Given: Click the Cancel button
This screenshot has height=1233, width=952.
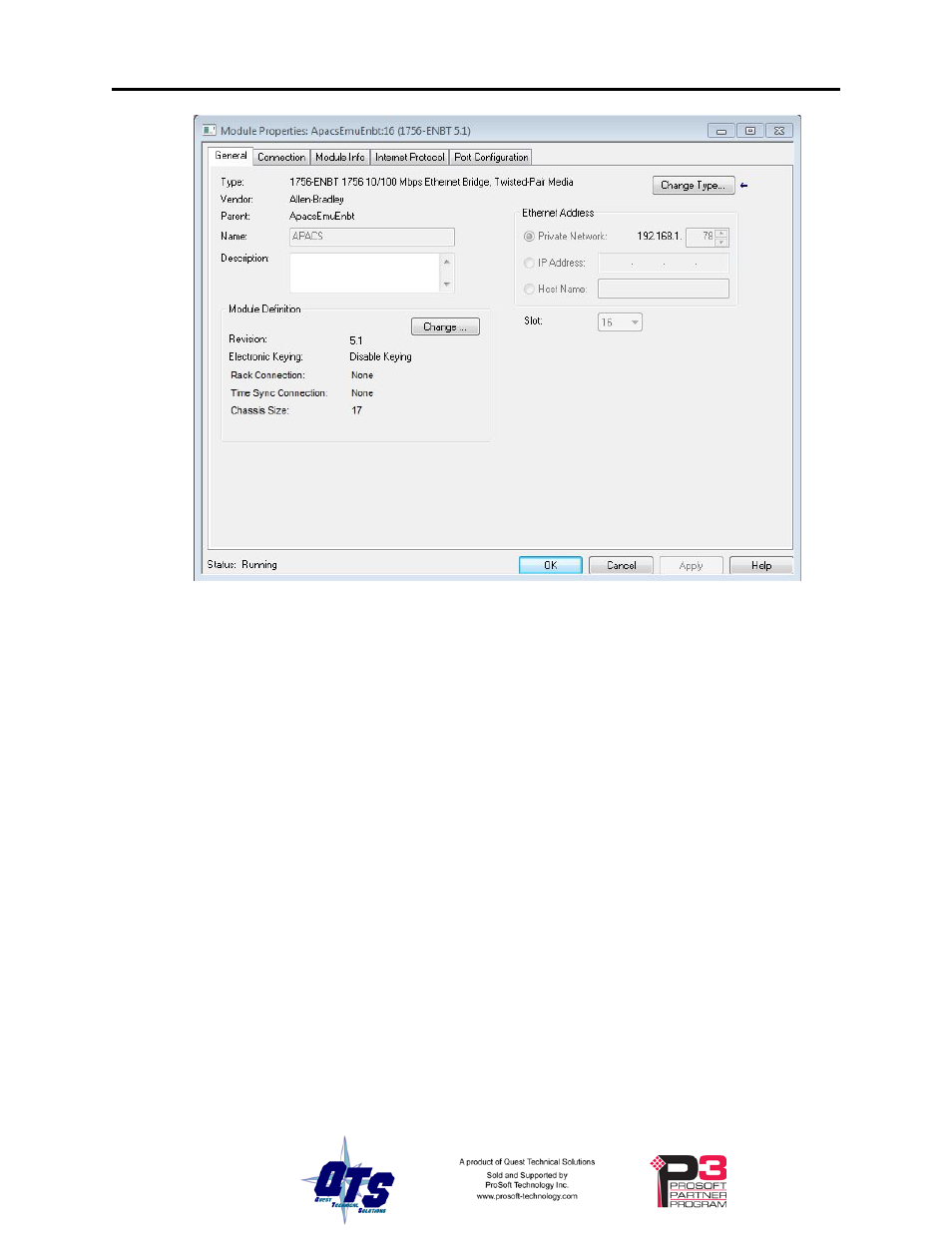Looking at the screenshot, I should tap(621, 565).
